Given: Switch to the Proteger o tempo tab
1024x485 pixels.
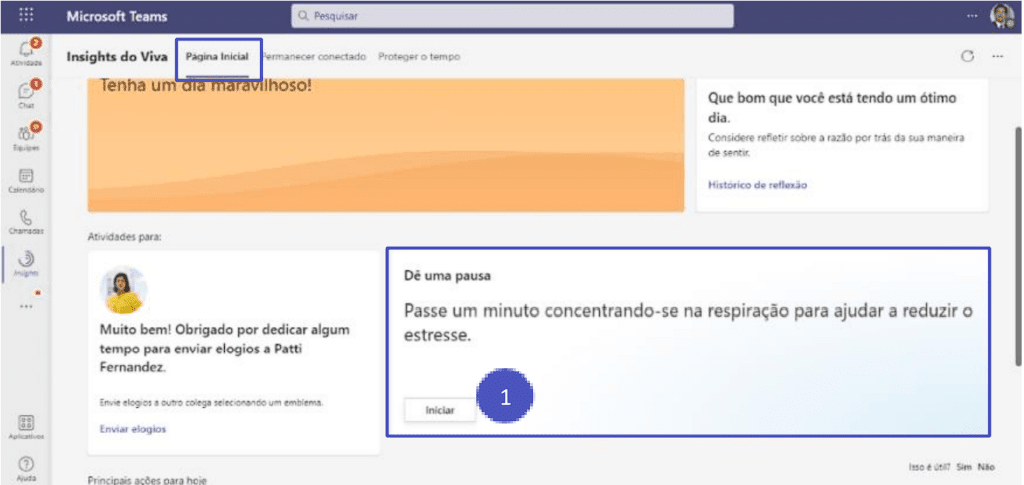Looking at the screenshot, I should (x=419, y=57).
